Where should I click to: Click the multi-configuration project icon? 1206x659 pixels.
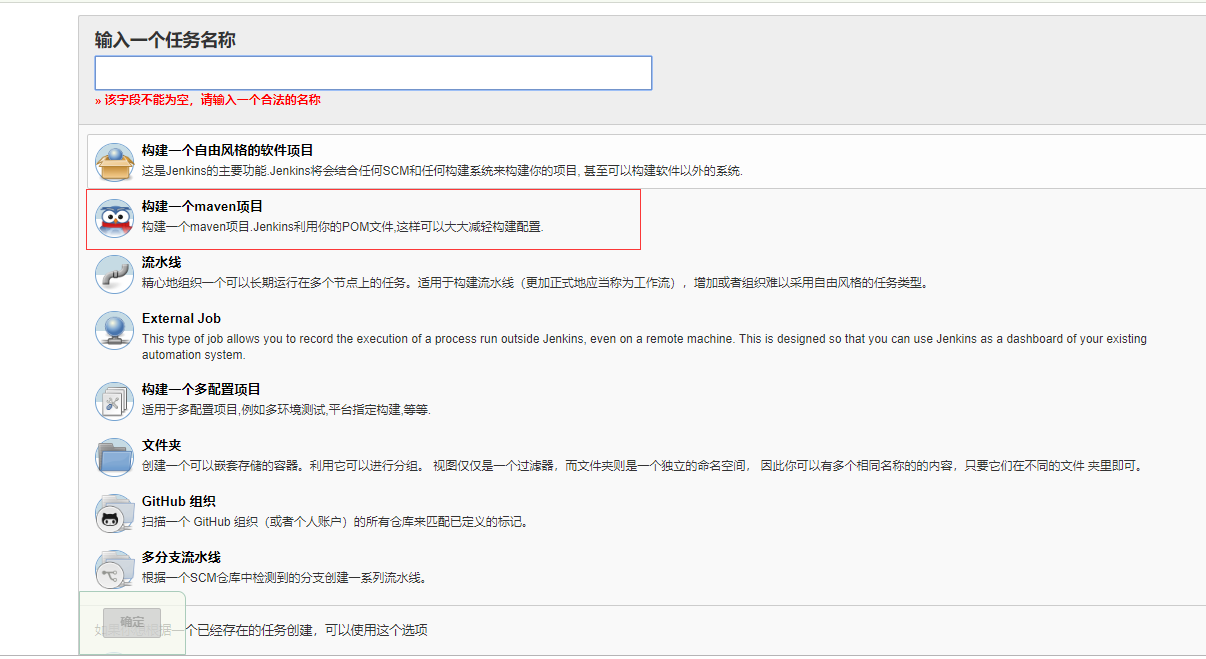(x=114, y=401)
